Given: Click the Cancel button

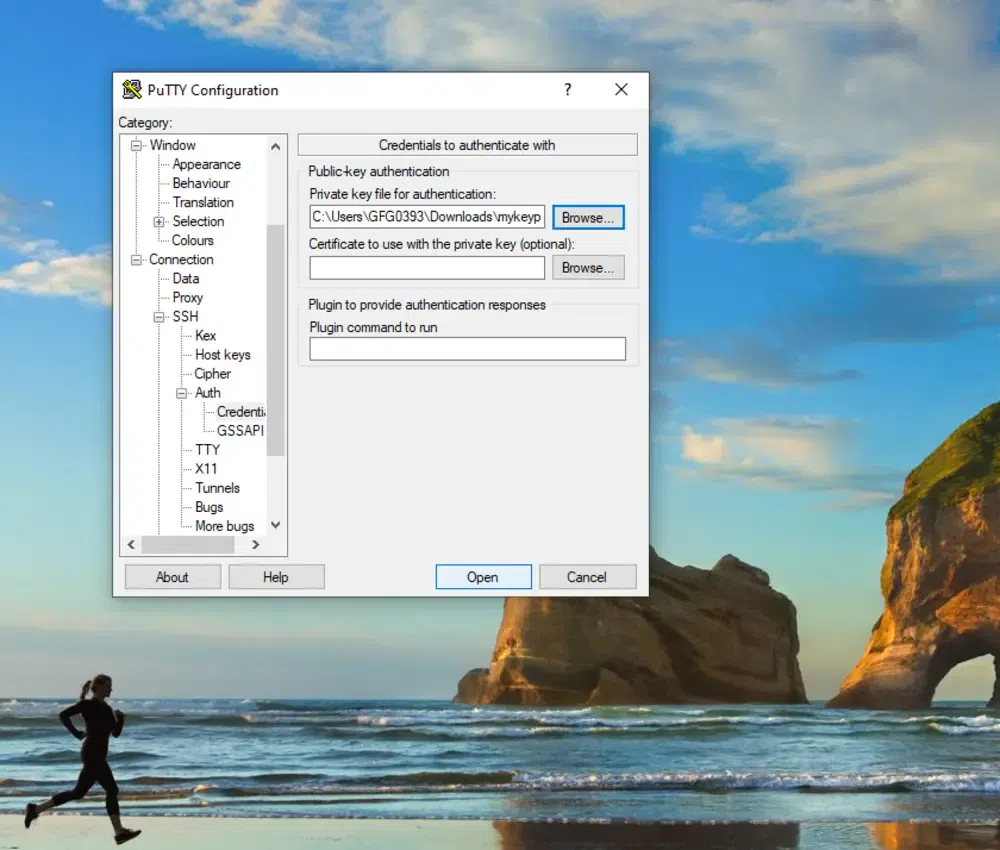Looking at the screenshot, I should pos(587,577).
